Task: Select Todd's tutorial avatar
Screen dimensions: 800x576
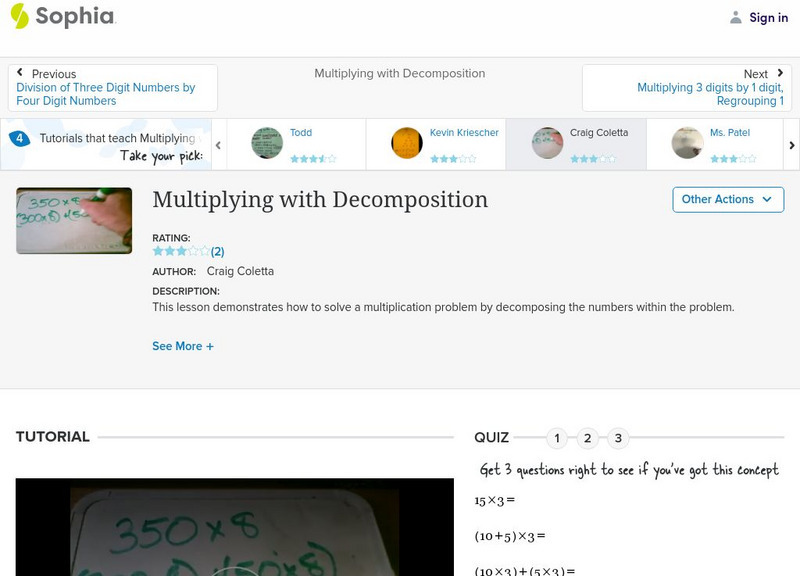Action: (x=266, y=144)
